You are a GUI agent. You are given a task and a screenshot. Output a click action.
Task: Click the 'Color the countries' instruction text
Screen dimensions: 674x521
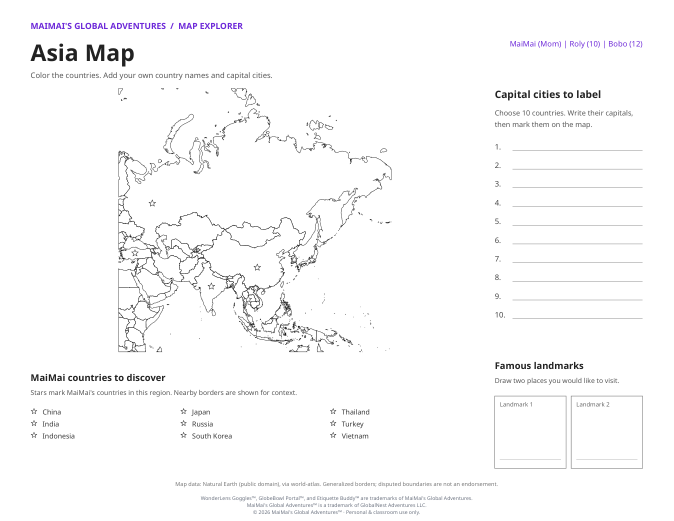151,75
